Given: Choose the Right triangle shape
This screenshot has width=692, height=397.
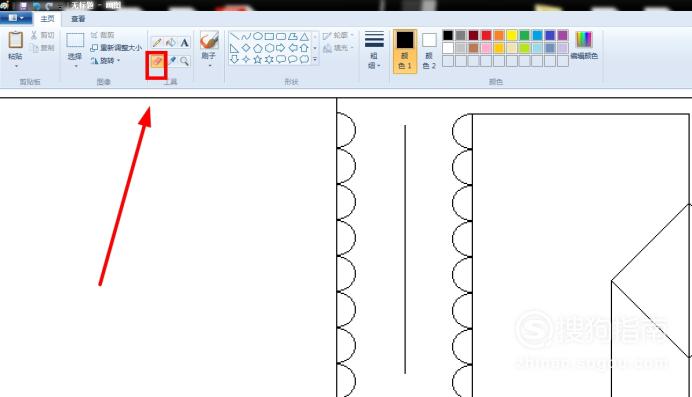Looking at the screenshot, I should click(x=234, y=48).
